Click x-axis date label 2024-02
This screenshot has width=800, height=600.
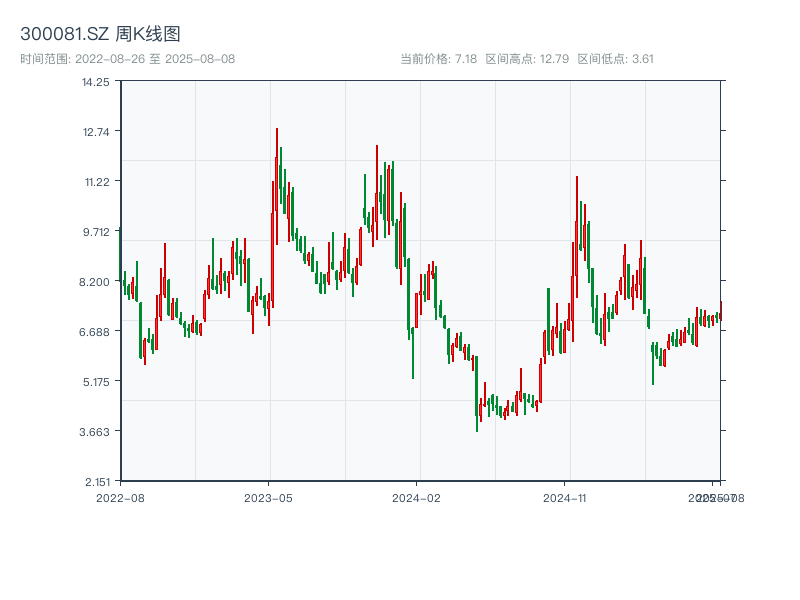[x=416, y=498]
